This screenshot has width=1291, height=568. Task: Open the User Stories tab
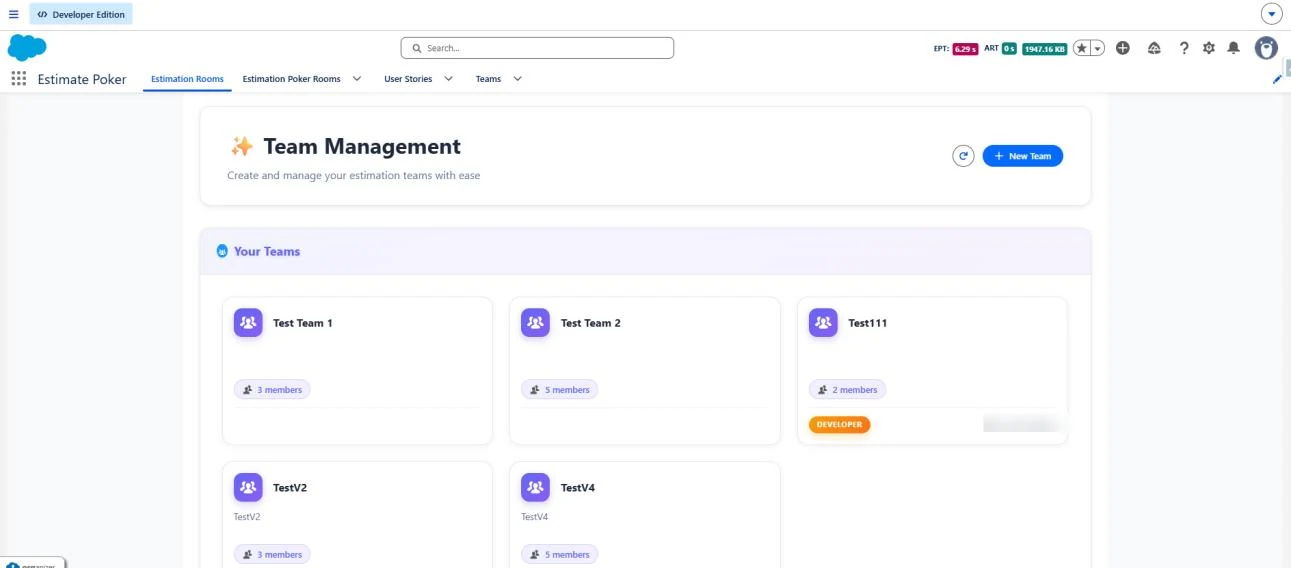click(x=408, y=79)
